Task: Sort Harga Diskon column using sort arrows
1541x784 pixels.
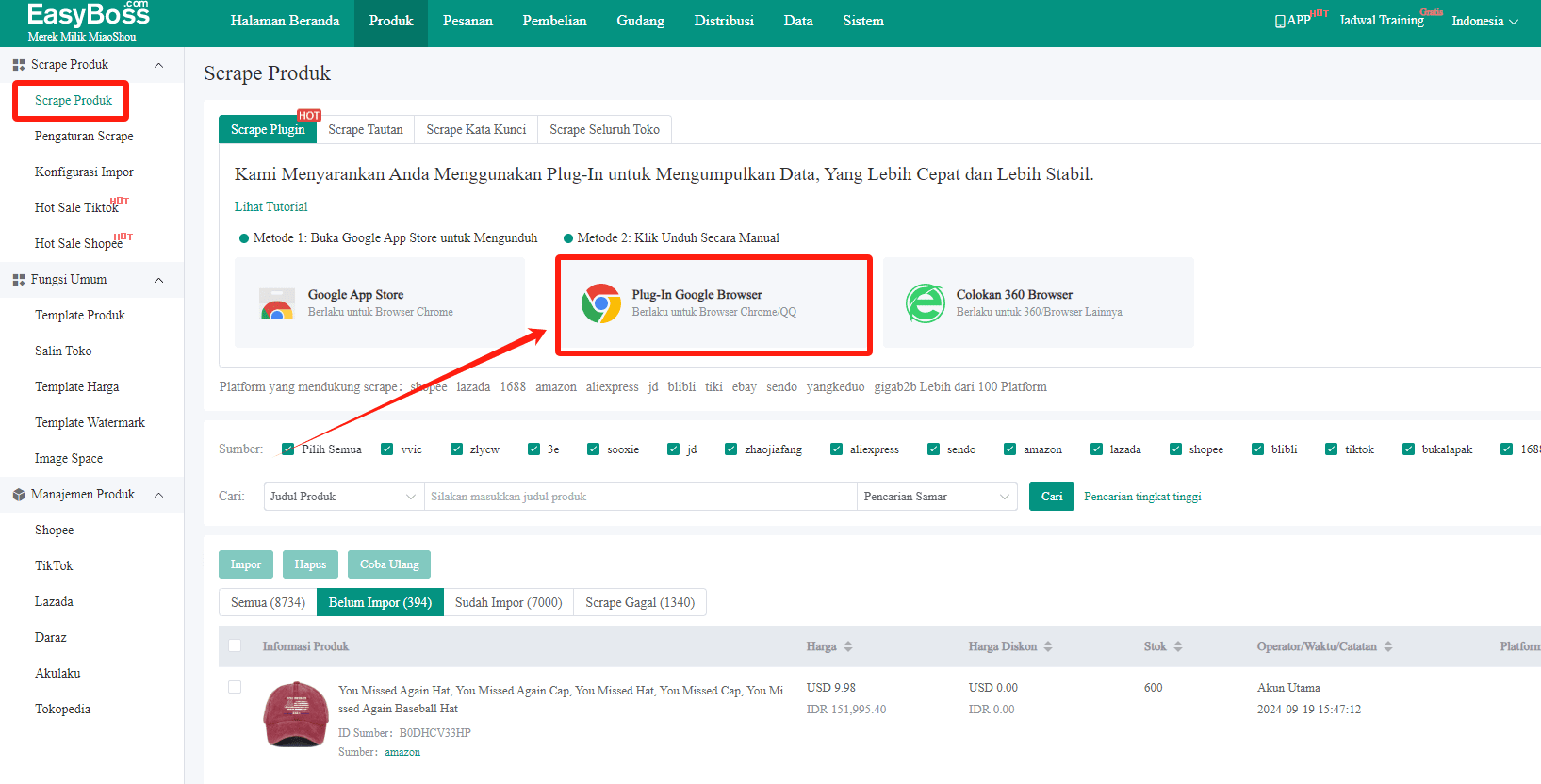Action: [1048, 646]
